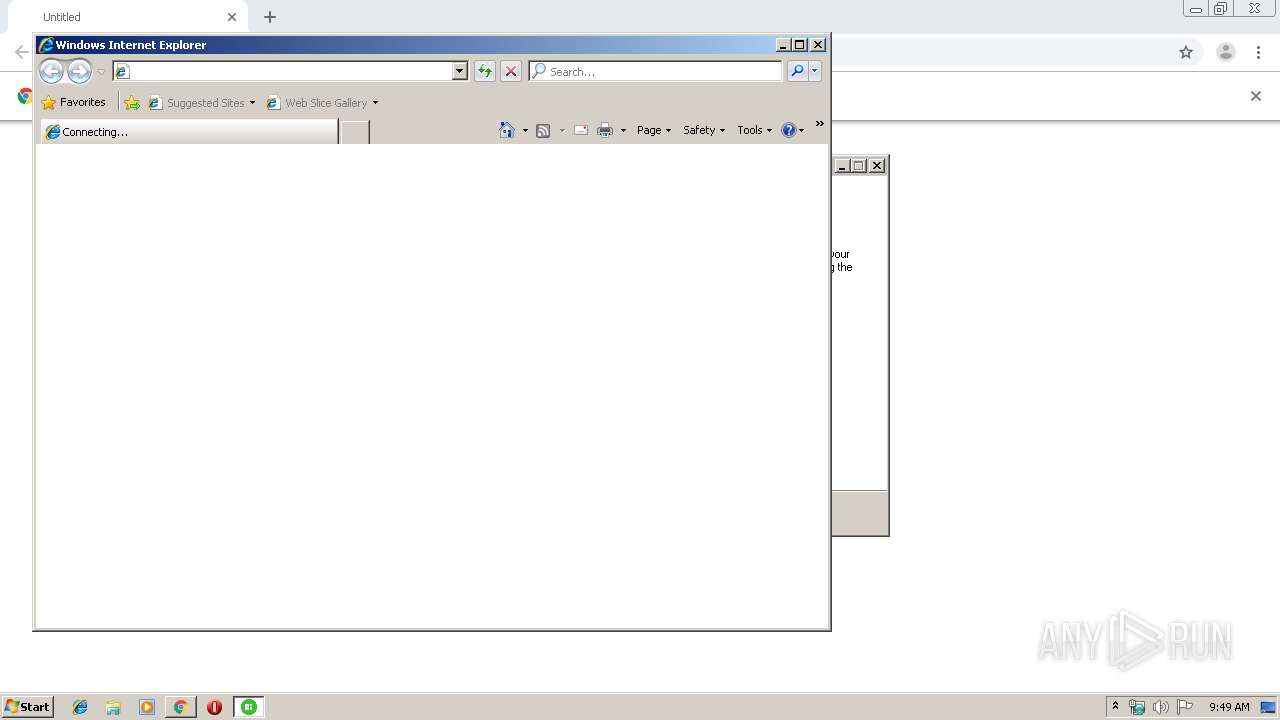
Task: Open the volume speaker tray icon
Action: (x=1160, y=707)
